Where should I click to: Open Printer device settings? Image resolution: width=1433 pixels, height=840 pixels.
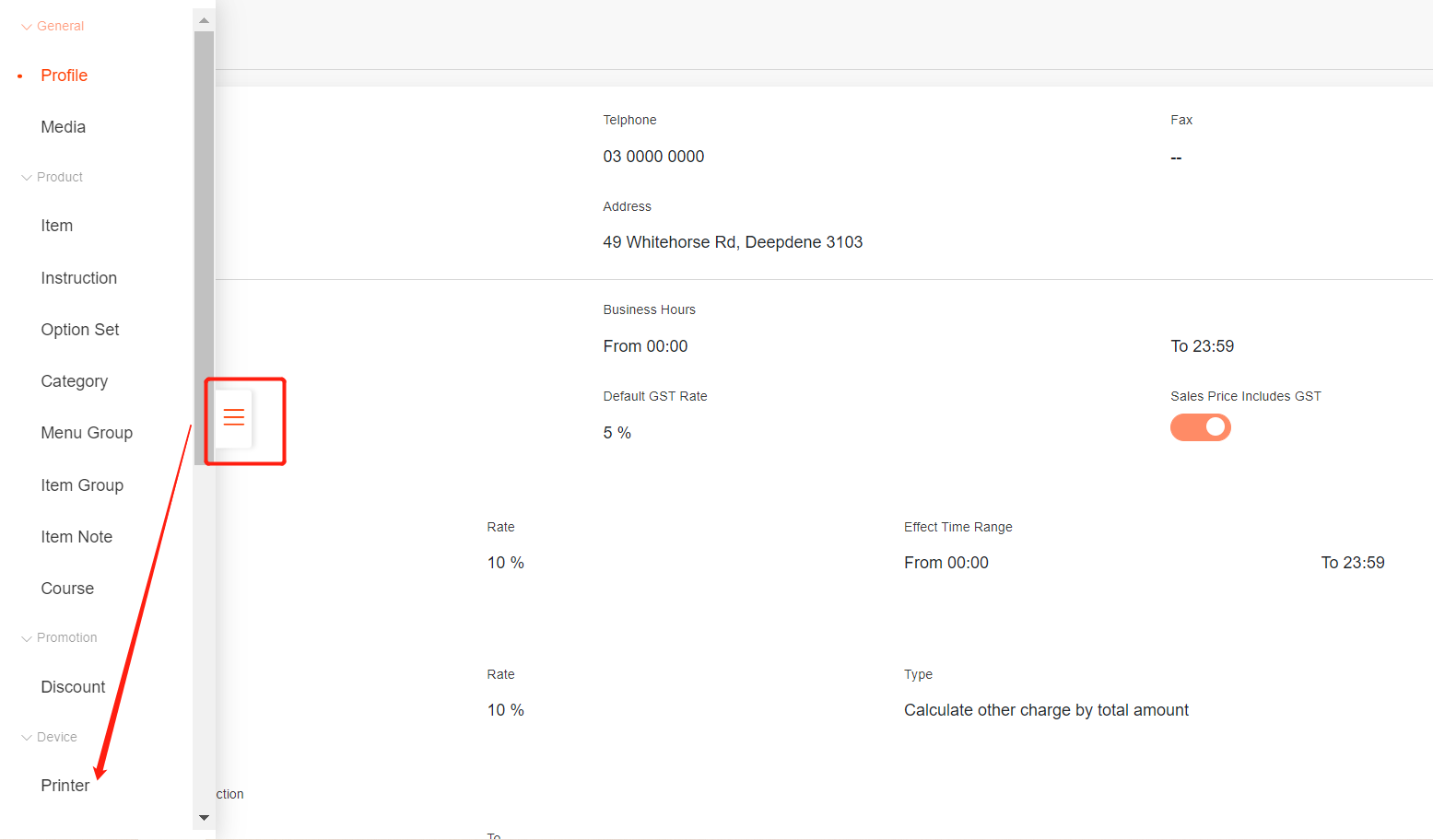click(65, 786)
